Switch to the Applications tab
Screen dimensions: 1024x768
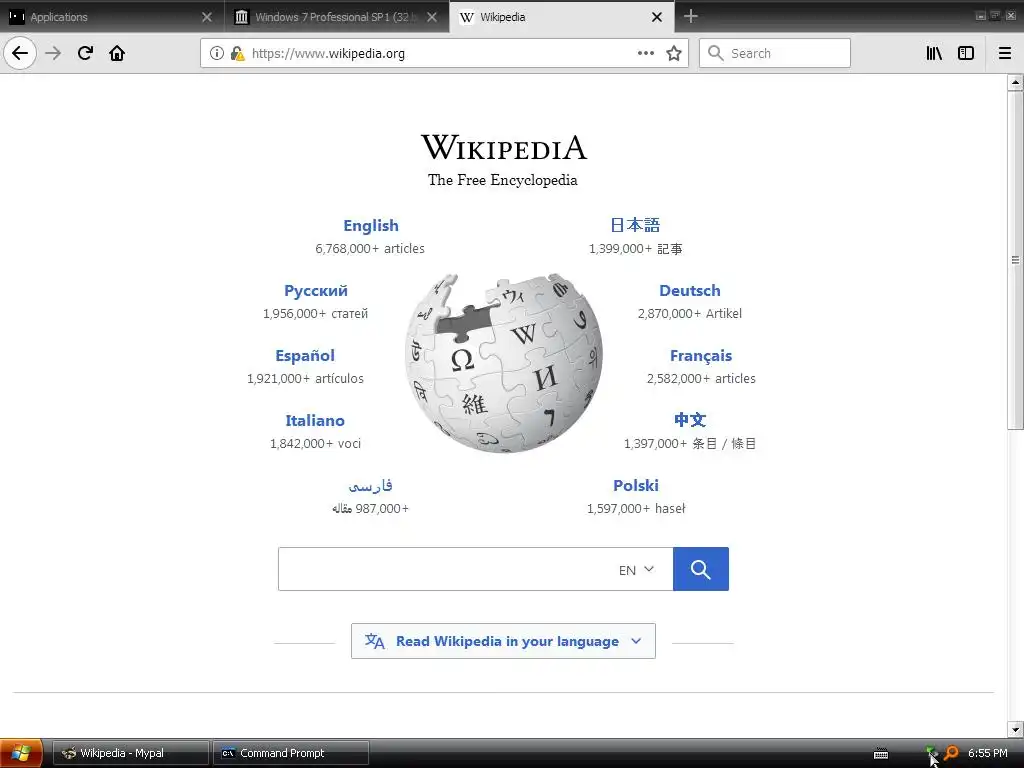click(x=112, y=17)
